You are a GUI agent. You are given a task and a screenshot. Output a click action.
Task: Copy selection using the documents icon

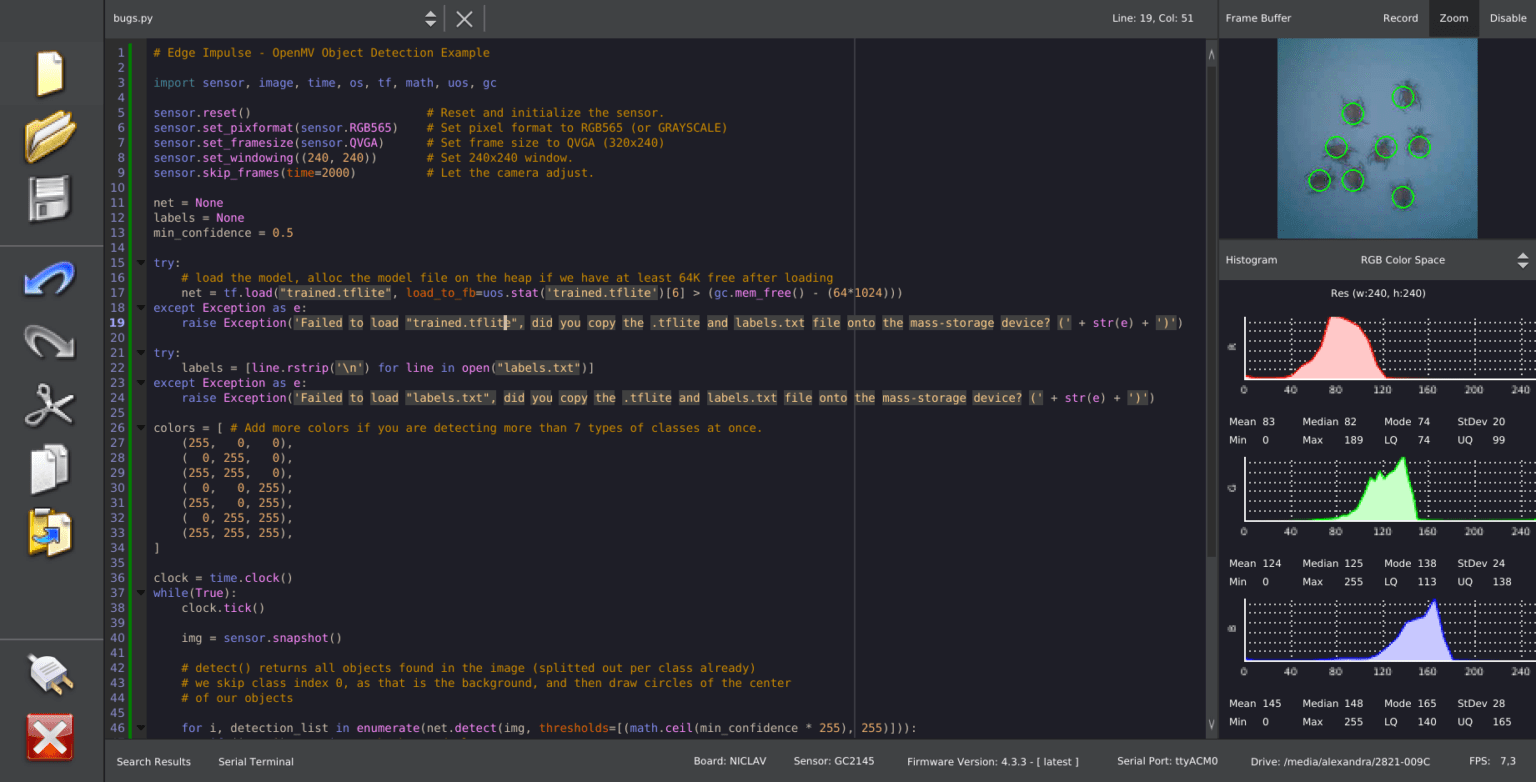(50, 468)
